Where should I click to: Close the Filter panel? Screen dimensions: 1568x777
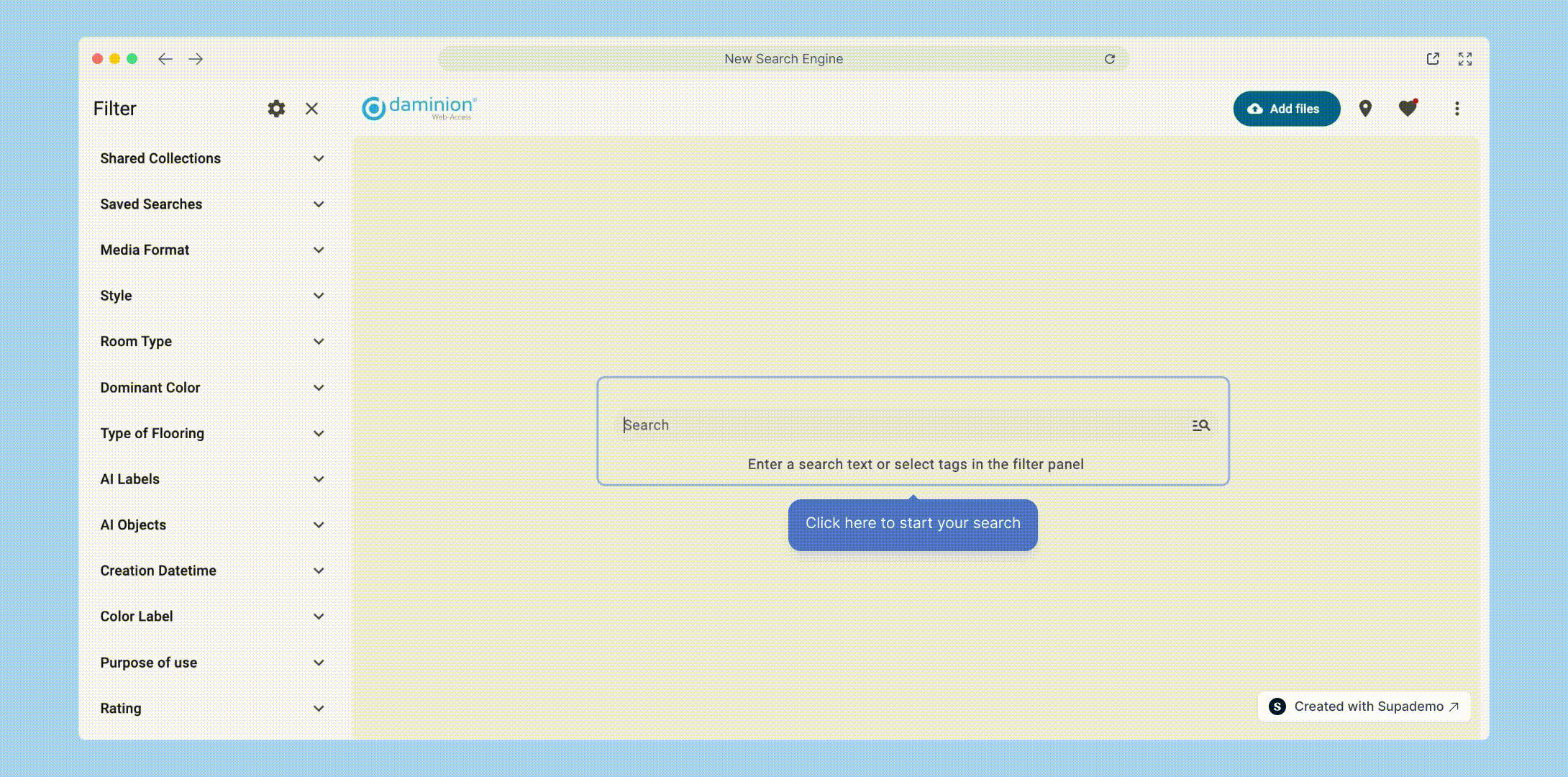[x=311, y=109]
